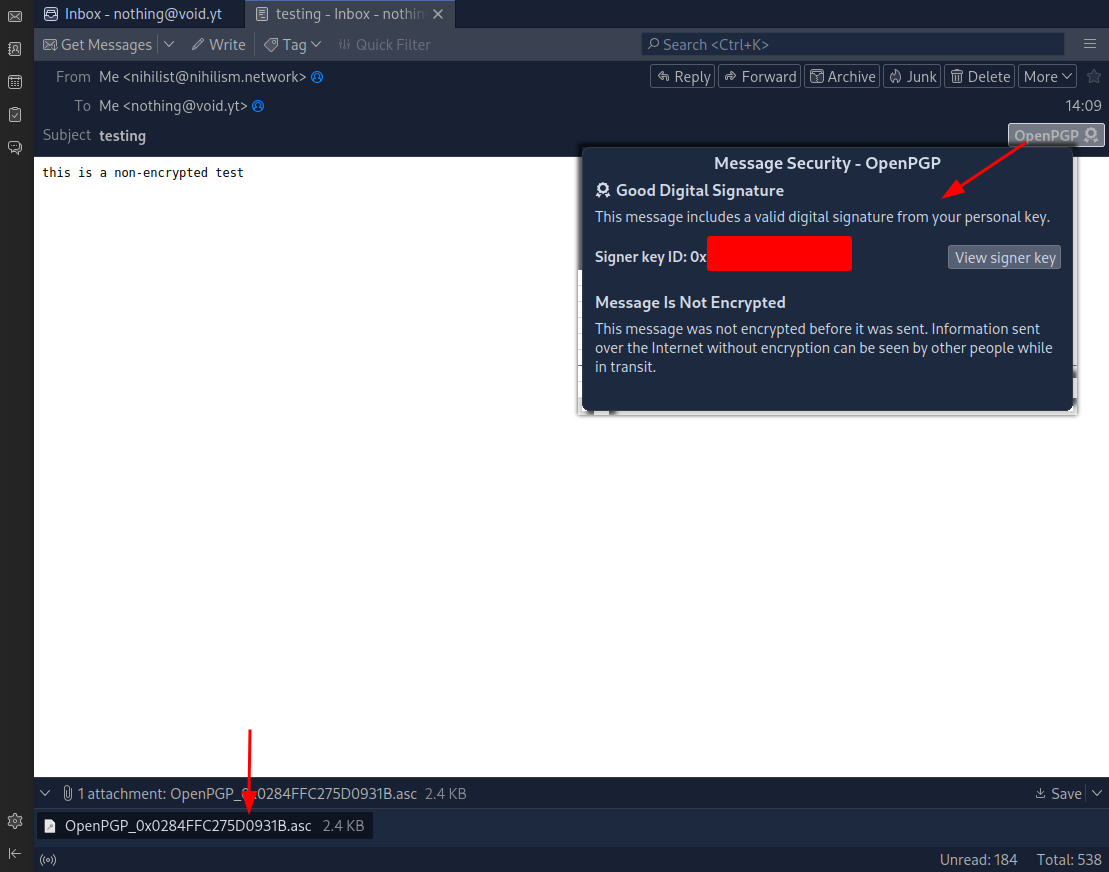Open the Mail space icon in sidebar
1109x872 pixels.
(x=15, y=16)
